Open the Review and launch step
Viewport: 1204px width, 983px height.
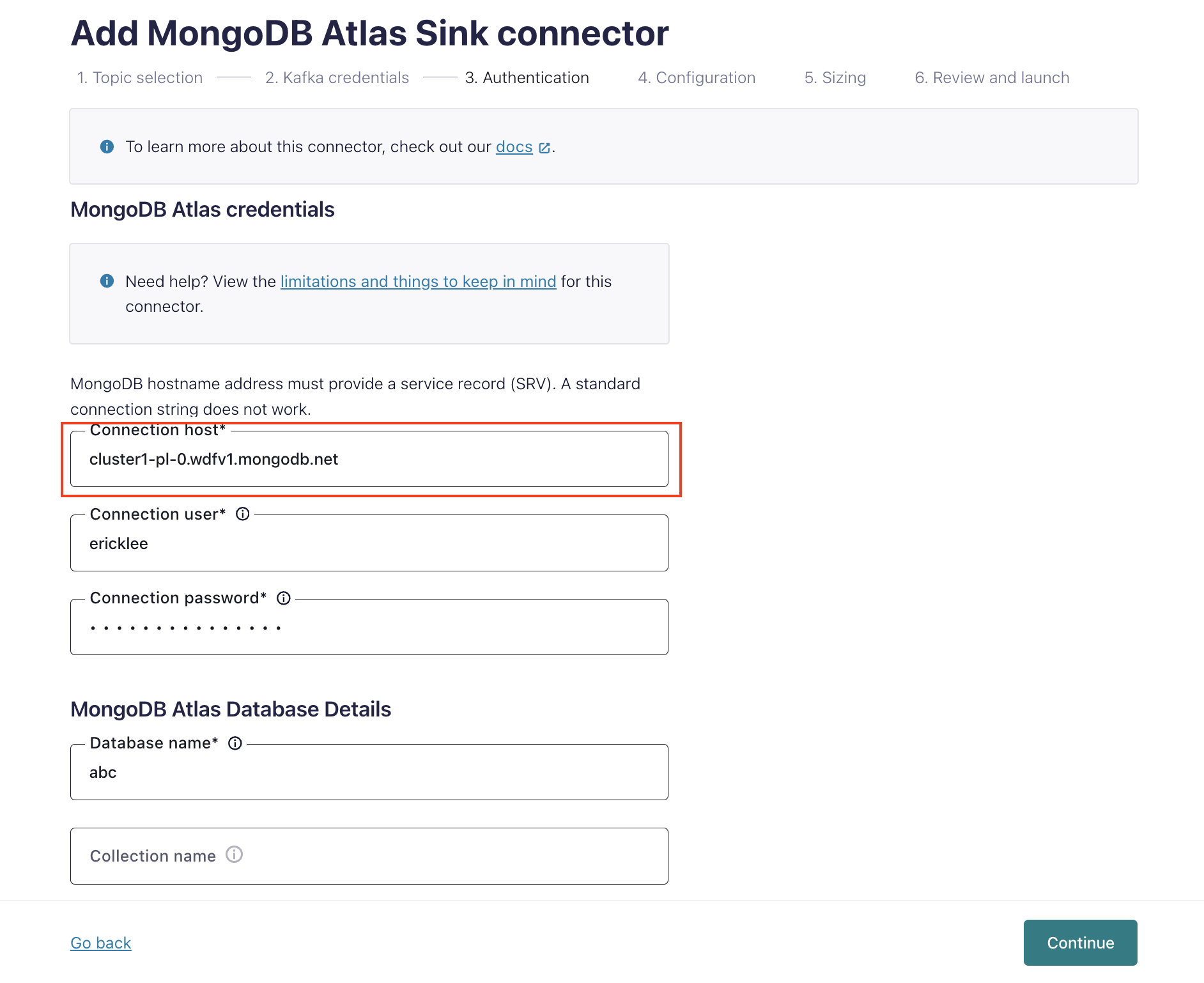click(x=991, y=77)
